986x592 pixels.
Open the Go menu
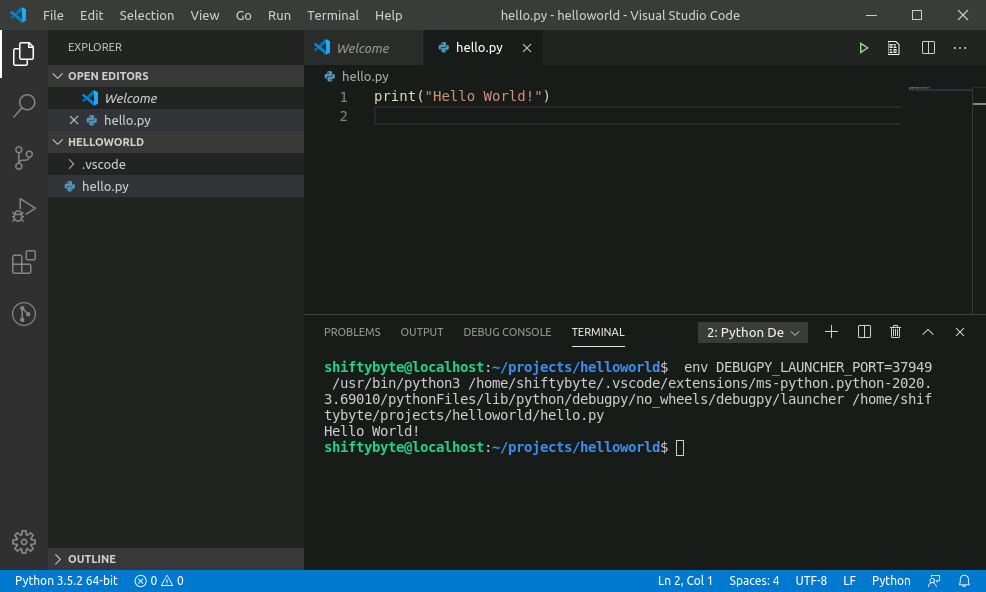[x=243, y=15]
